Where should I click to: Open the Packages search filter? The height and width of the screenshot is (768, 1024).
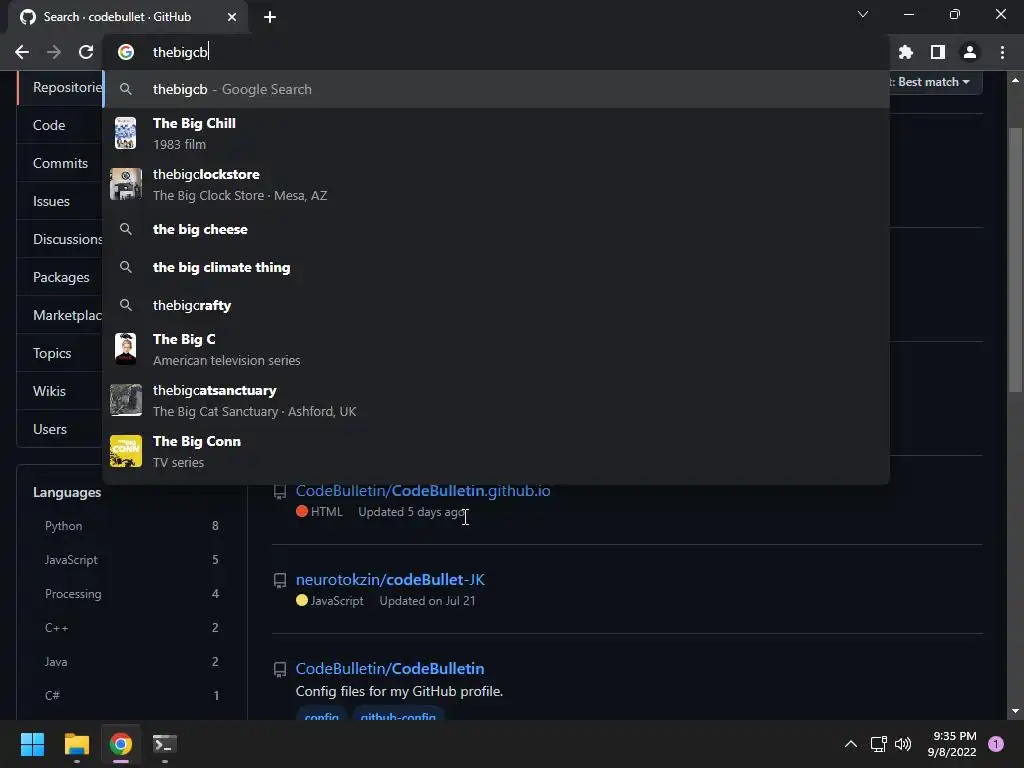pos(60,277)
